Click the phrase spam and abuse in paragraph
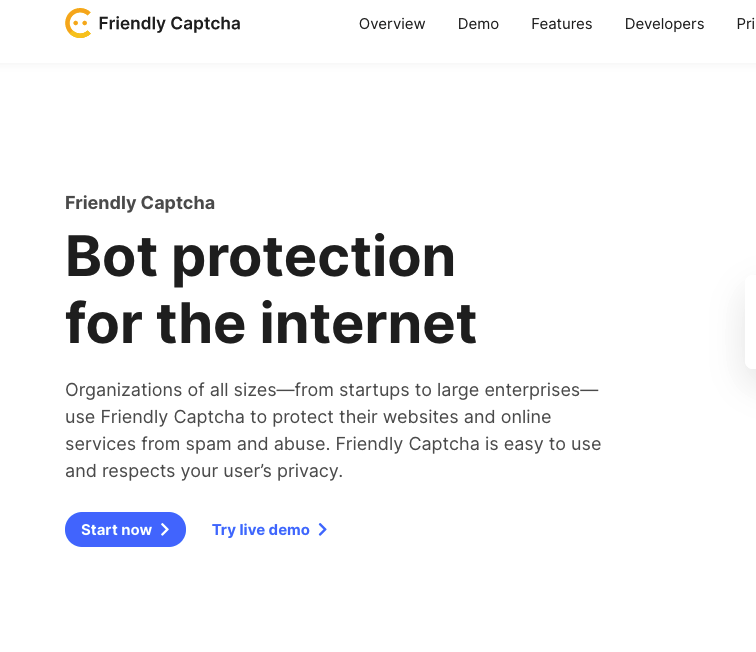756x652 pixels. pos(258,444)
